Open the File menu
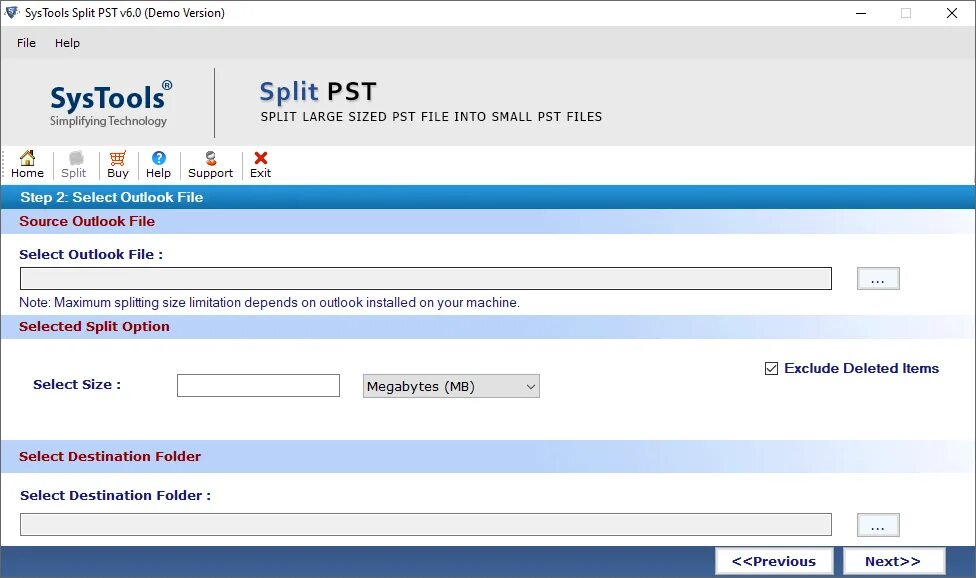Viewport: 976px width, 578px height. 26,43
